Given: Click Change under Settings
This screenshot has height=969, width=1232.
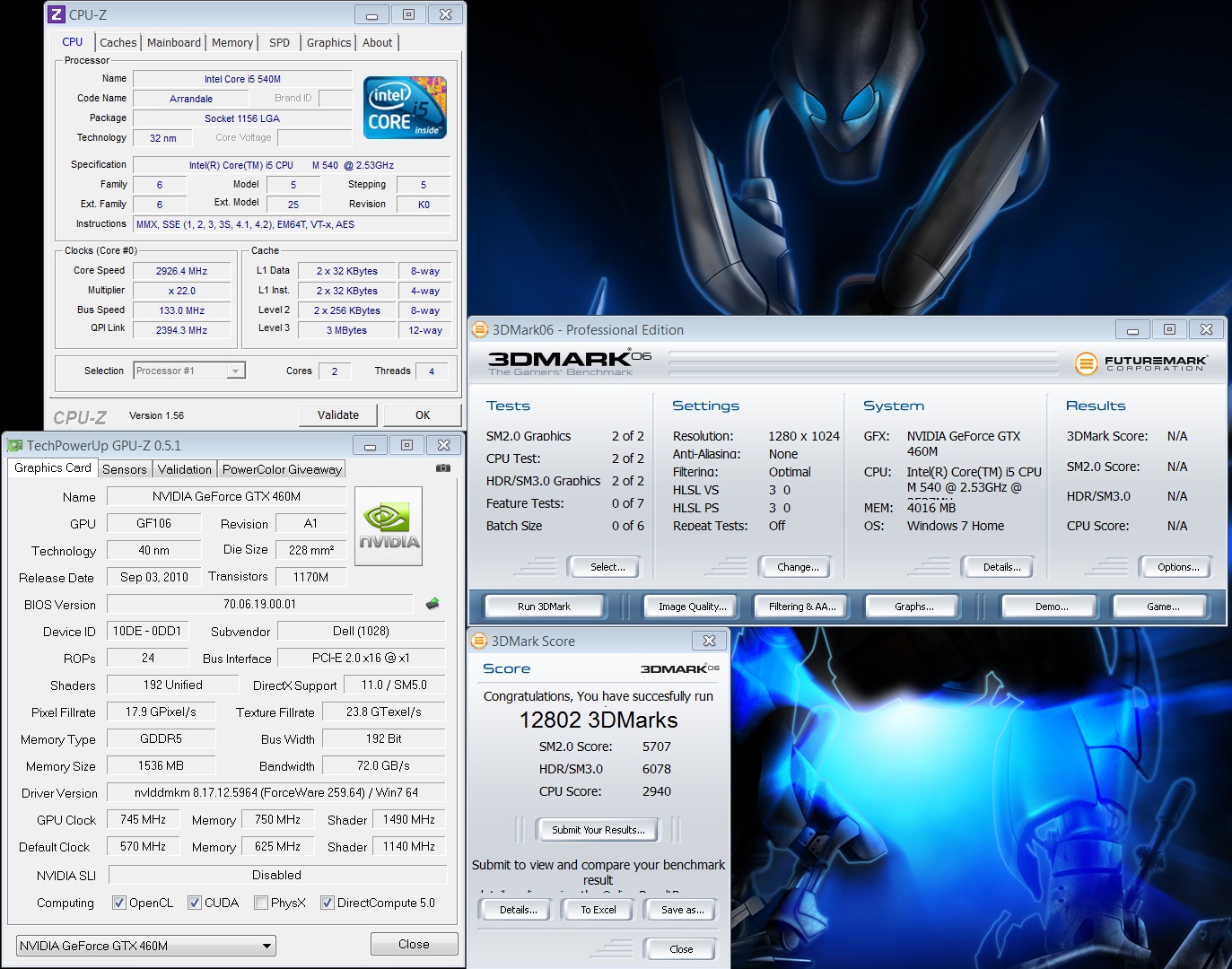Looking at the screenshot, I should pos(798,567).
